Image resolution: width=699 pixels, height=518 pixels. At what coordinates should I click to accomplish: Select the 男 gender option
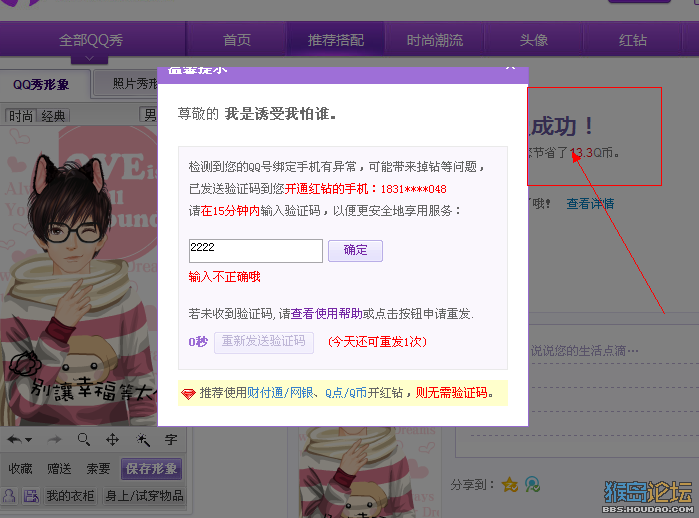[x=149, y=115]
